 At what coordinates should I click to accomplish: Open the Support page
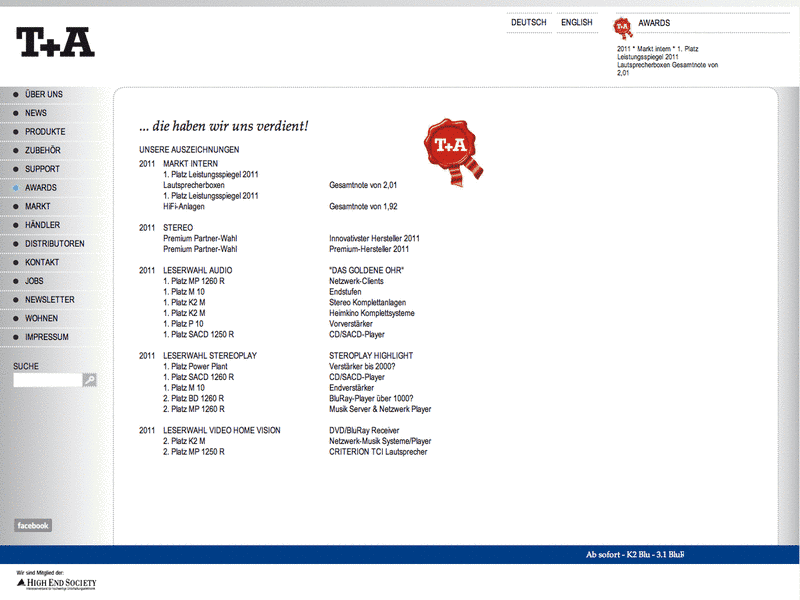[42, 169]
